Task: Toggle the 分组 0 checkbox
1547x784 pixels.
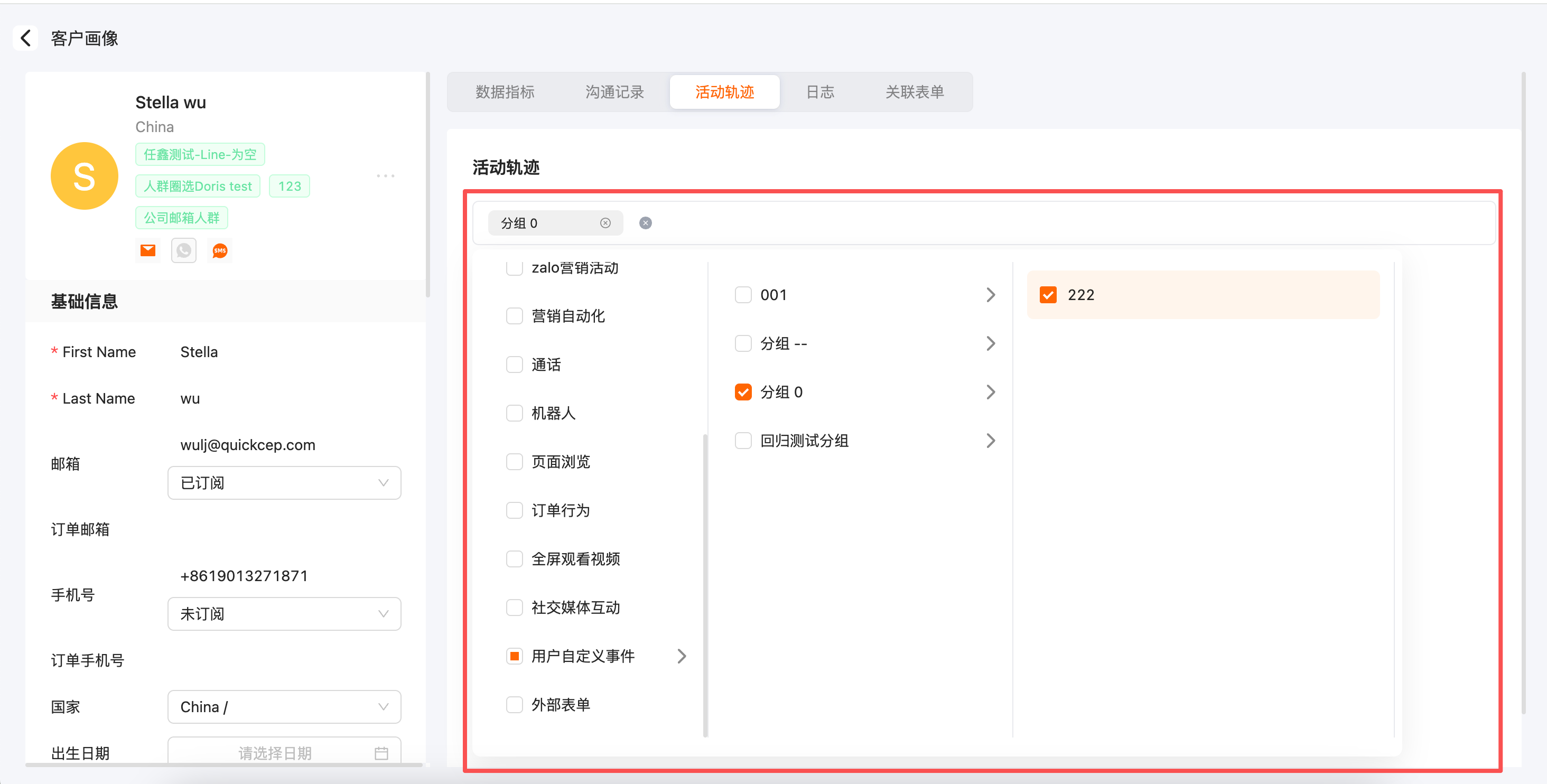Action: coord(743,392)
